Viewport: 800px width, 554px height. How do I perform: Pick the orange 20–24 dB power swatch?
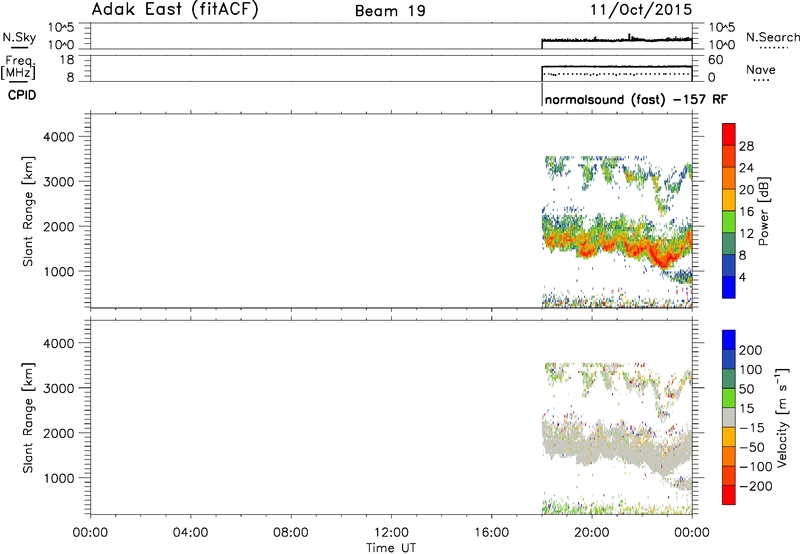(729, 178)
